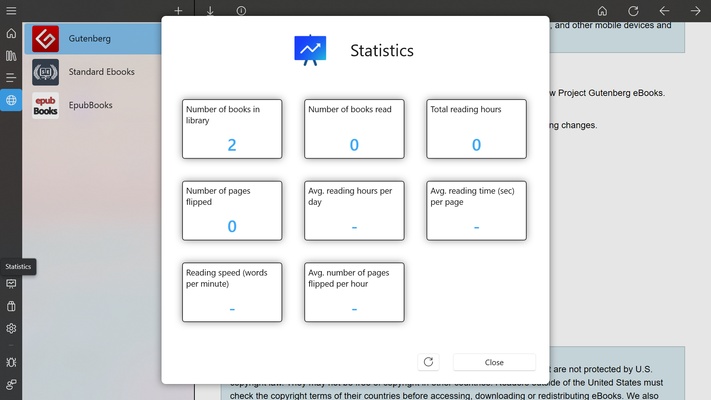The image size is (711, 400).
Task: Select the EpubBooks catalog
Action: (93, 105)
